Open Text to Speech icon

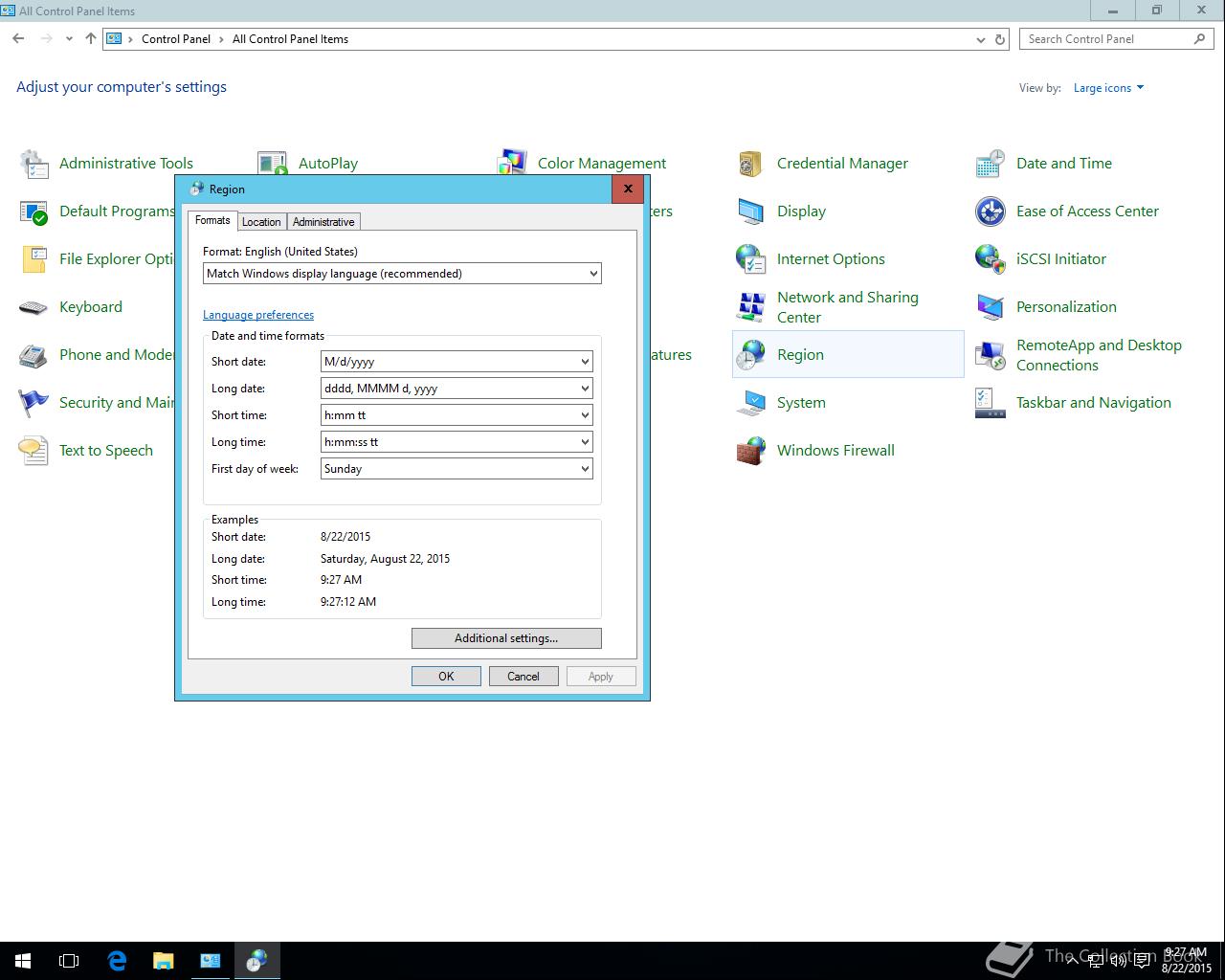[x=34, y=451]
